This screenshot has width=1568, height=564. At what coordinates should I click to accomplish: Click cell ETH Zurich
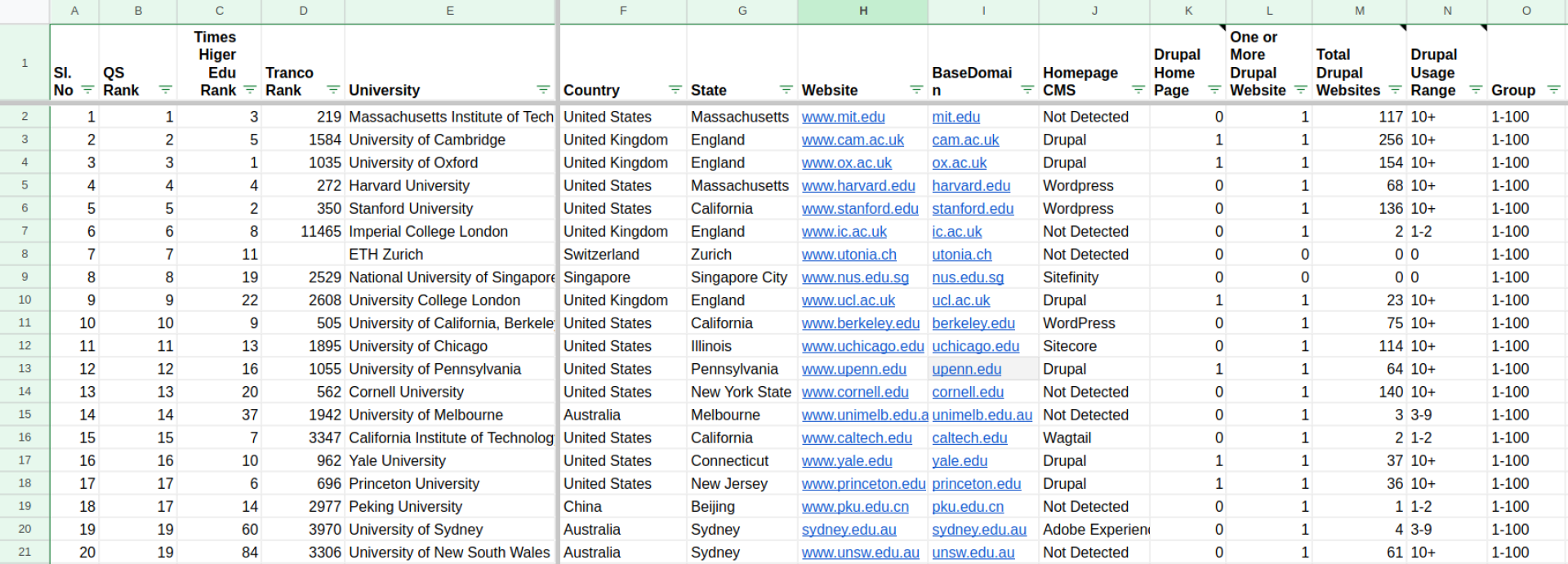pos(450,255)
